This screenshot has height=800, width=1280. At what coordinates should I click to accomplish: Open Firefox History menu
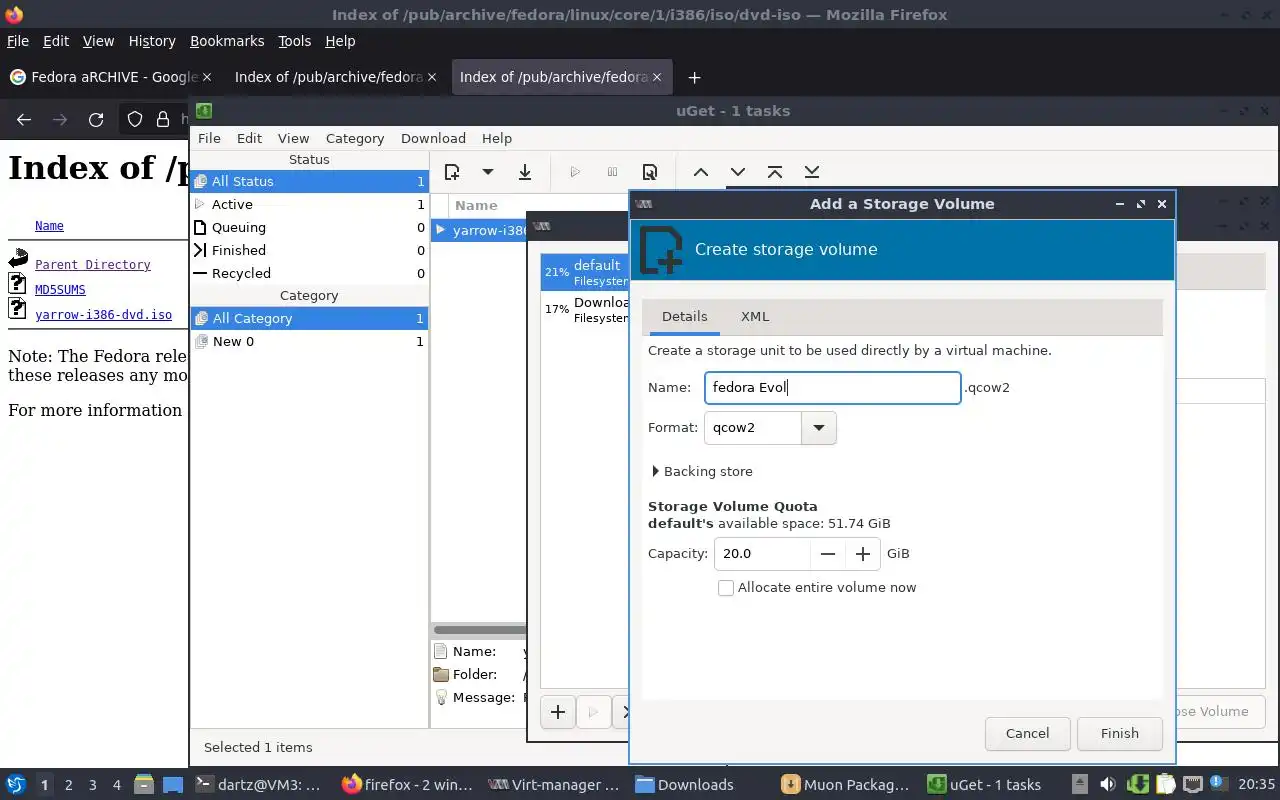(x=152, y=41)
